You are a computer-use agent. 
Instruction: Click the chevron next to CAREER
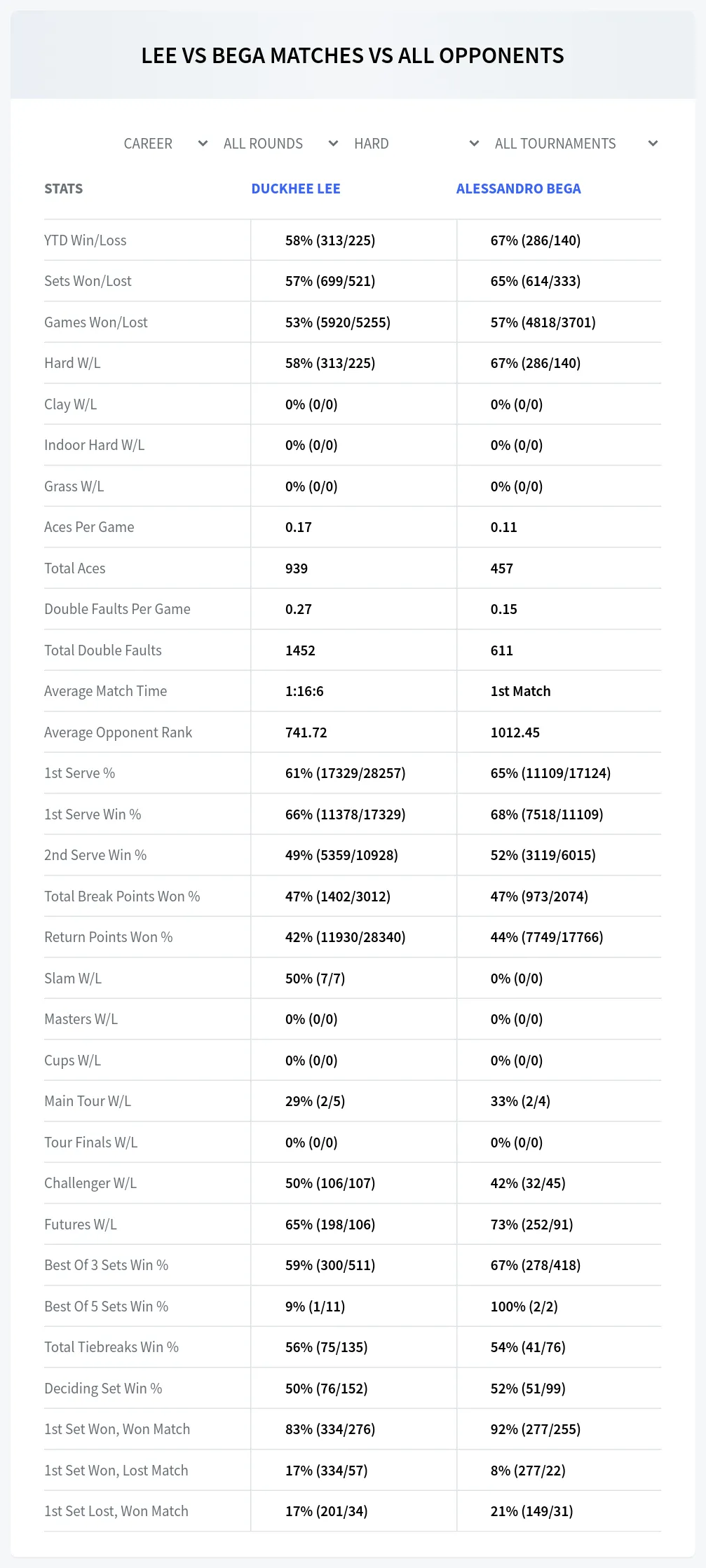point(203,144)
